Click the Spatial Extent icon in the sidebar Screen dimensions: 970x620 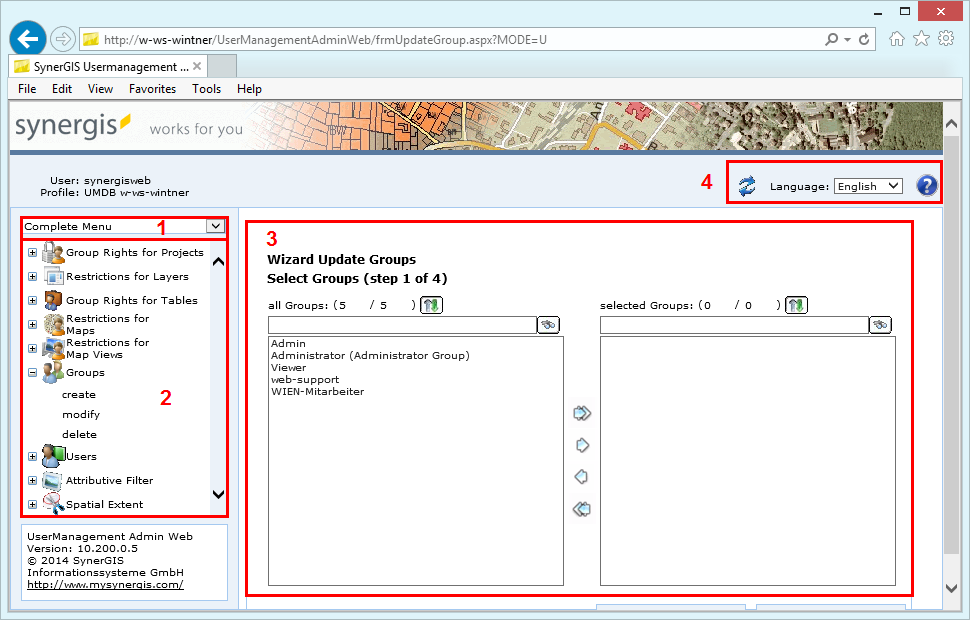pyautogui.click(x=53, y=501)
